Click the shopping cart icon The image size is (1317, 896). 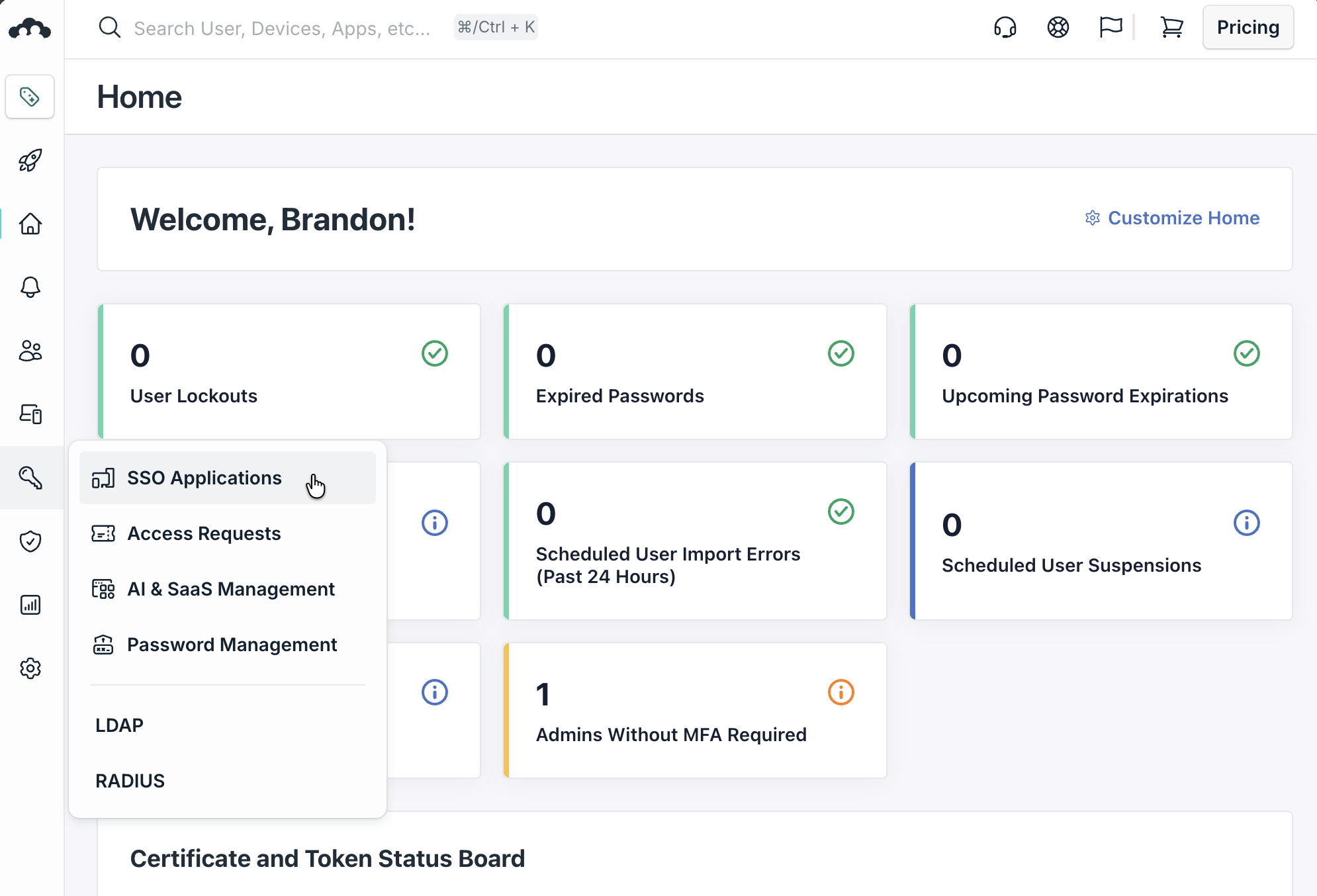click(x=1171, y=28)
